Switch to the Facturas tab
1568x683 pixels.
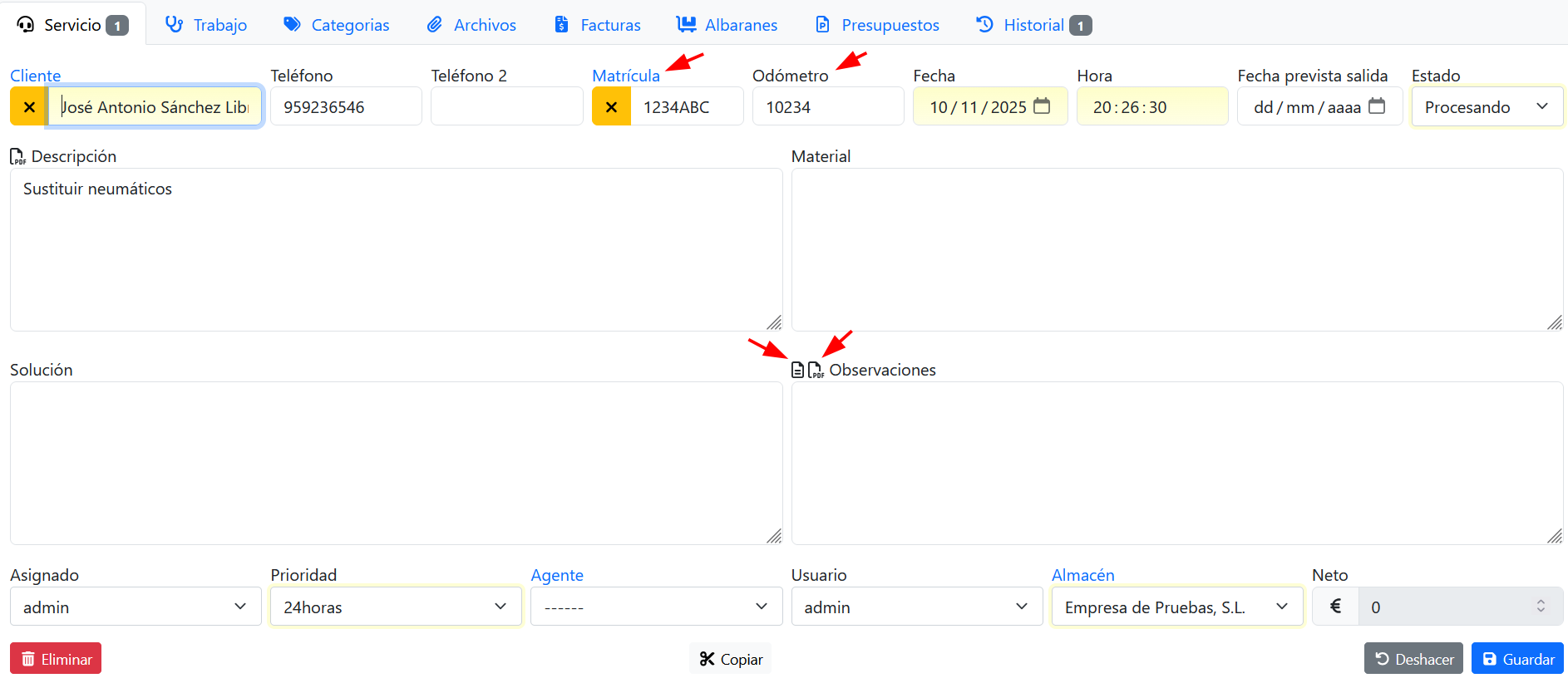point(598,25)
